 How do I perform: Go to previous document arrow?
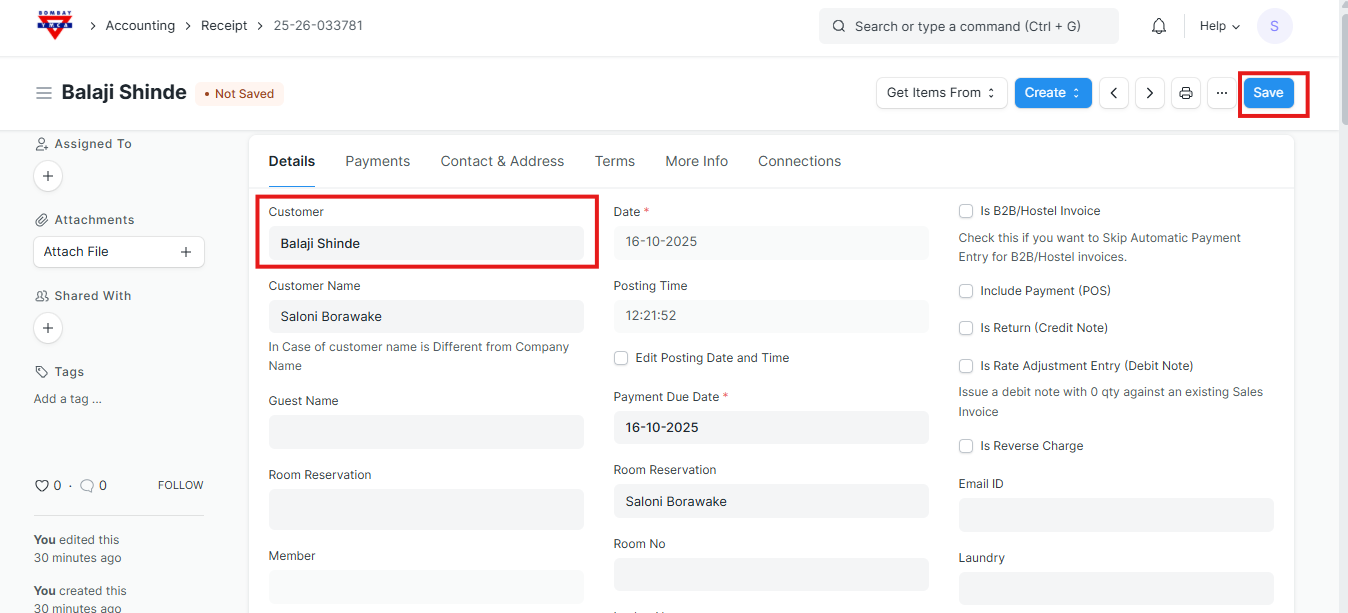click(1114, 93)
